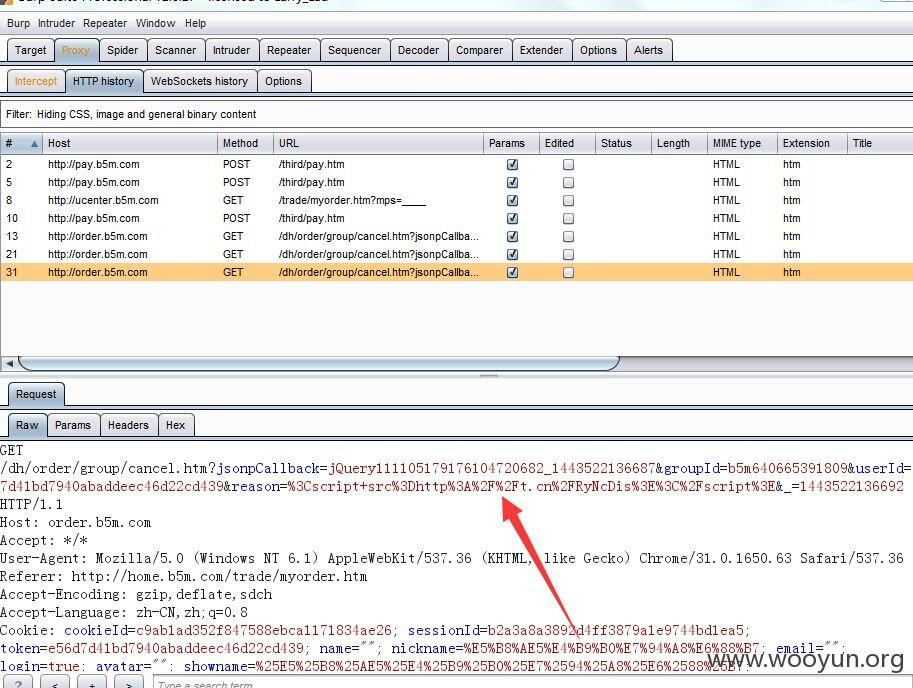Click the search term input field
This screenshot has height=688, width=913.
tap(533, 682)
